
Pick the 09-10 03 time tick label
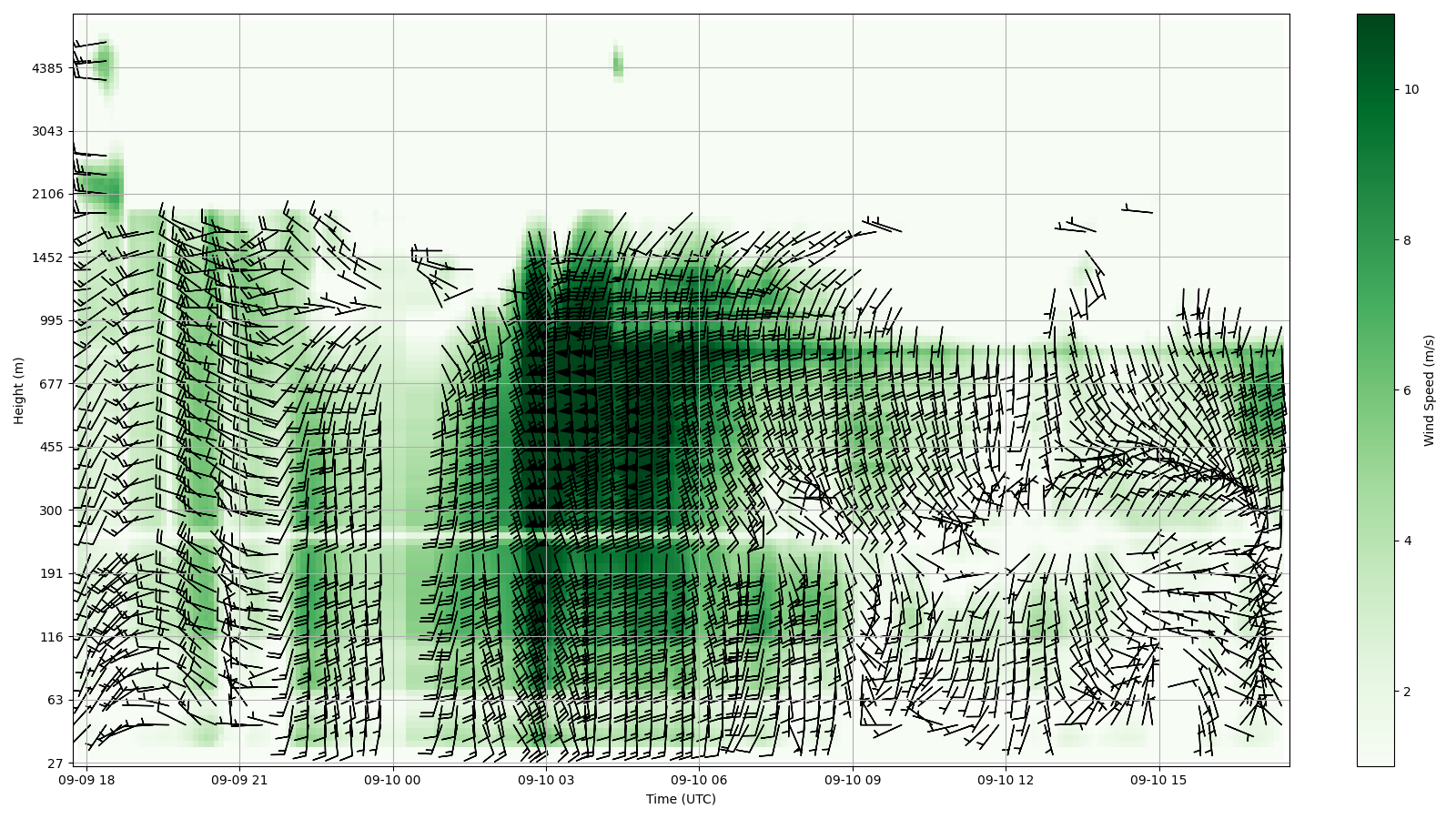(x=546, y=780)
